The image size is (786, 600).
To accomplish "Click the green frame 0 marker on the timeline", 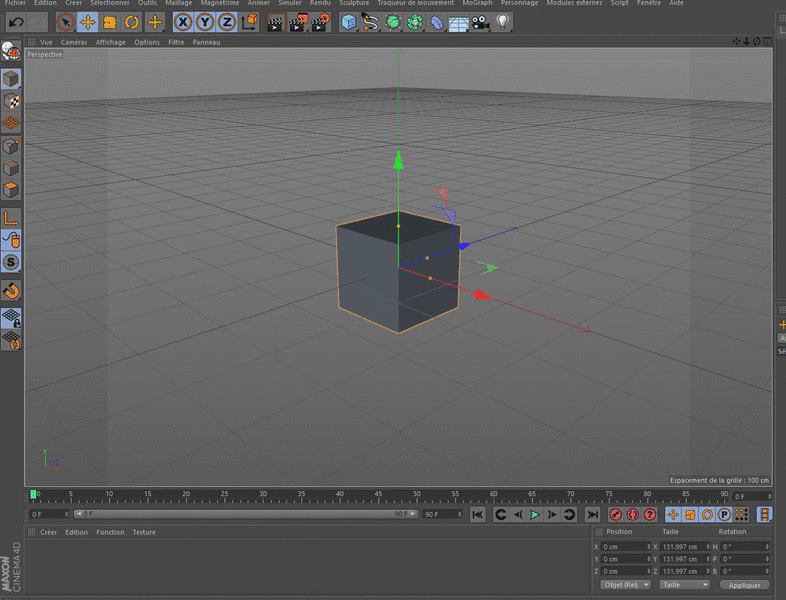I will (33, 495).
